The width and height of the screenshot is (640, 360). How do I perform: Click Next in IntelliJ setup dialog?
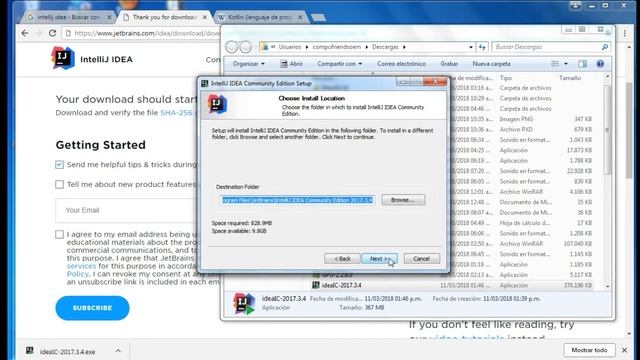(379, 259)
